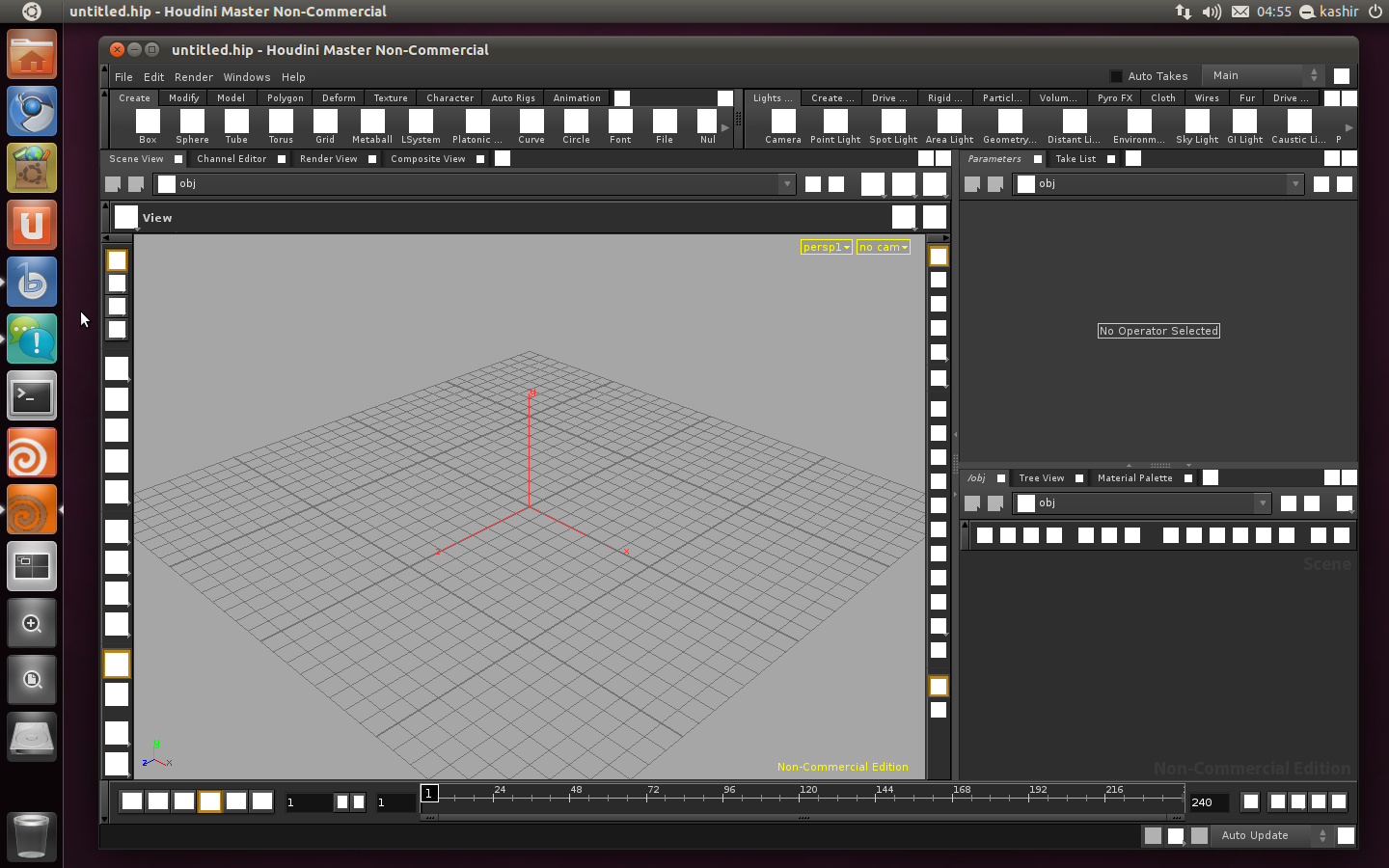The image size is (1389, 868).
Task: Open the Composite View pane tab
Action: pos(428,159)
